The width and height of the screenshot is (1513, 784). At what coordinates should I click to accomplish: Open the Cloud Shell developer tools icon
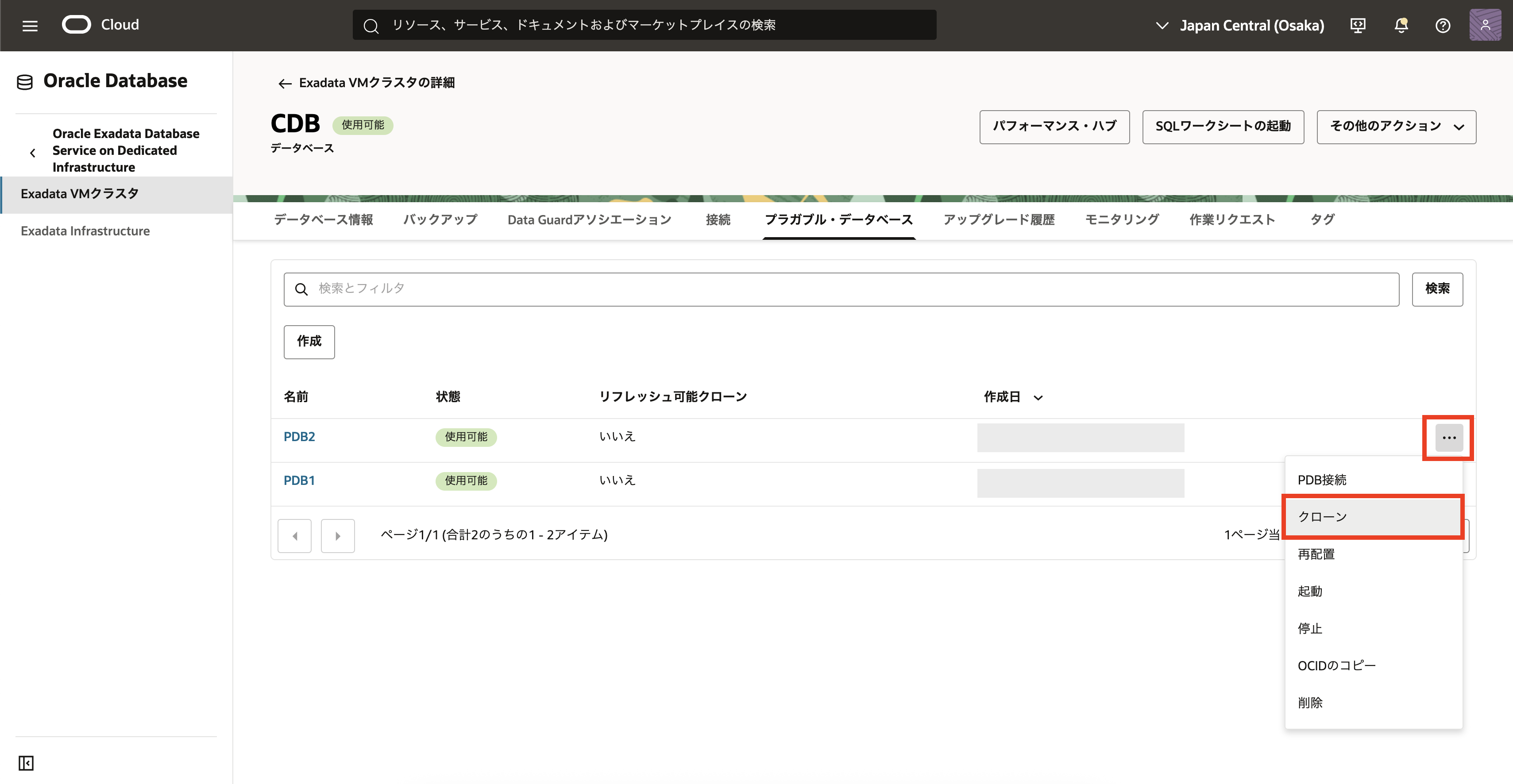[x=1357, y=25]
